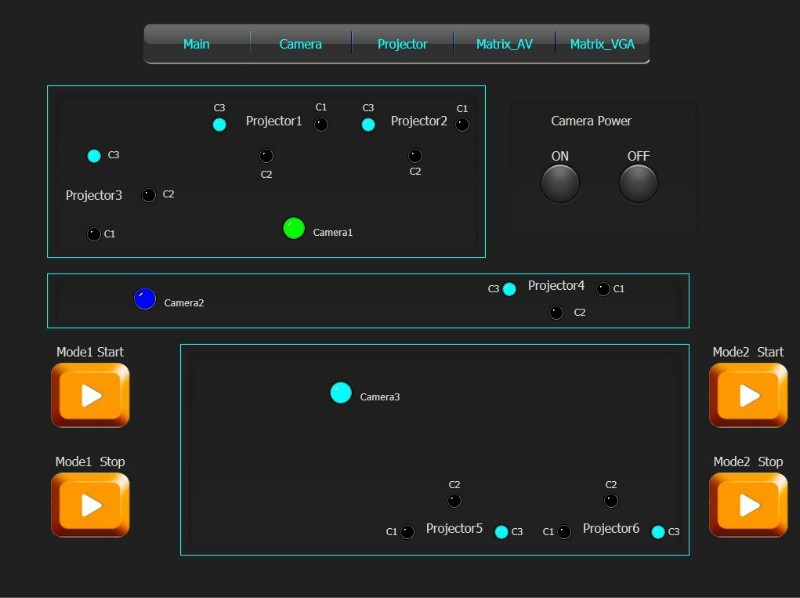Turn Camera Power OFF
800x598 pixels.
pyautogui.click(x=638, y=183)
